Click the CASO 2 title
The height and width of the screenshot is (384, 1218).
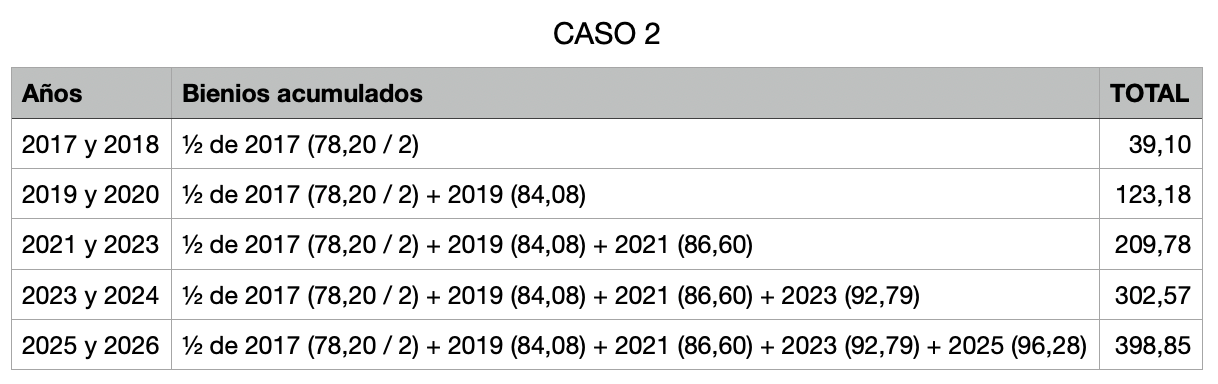point(607,36)
